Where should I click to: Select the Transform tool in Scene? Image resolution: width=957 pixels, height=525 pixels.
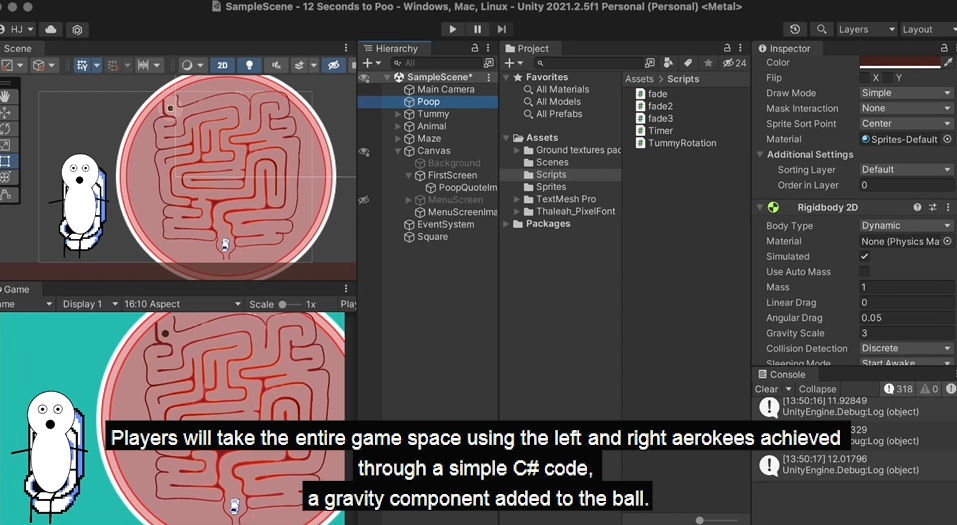(5, 178)
